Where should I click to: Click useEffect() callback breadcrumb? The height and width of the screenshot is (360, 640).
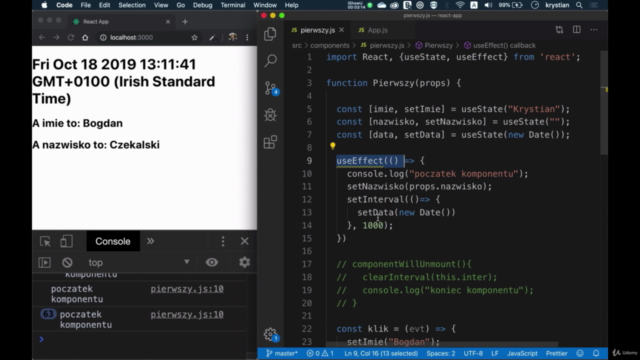[500, 45]
